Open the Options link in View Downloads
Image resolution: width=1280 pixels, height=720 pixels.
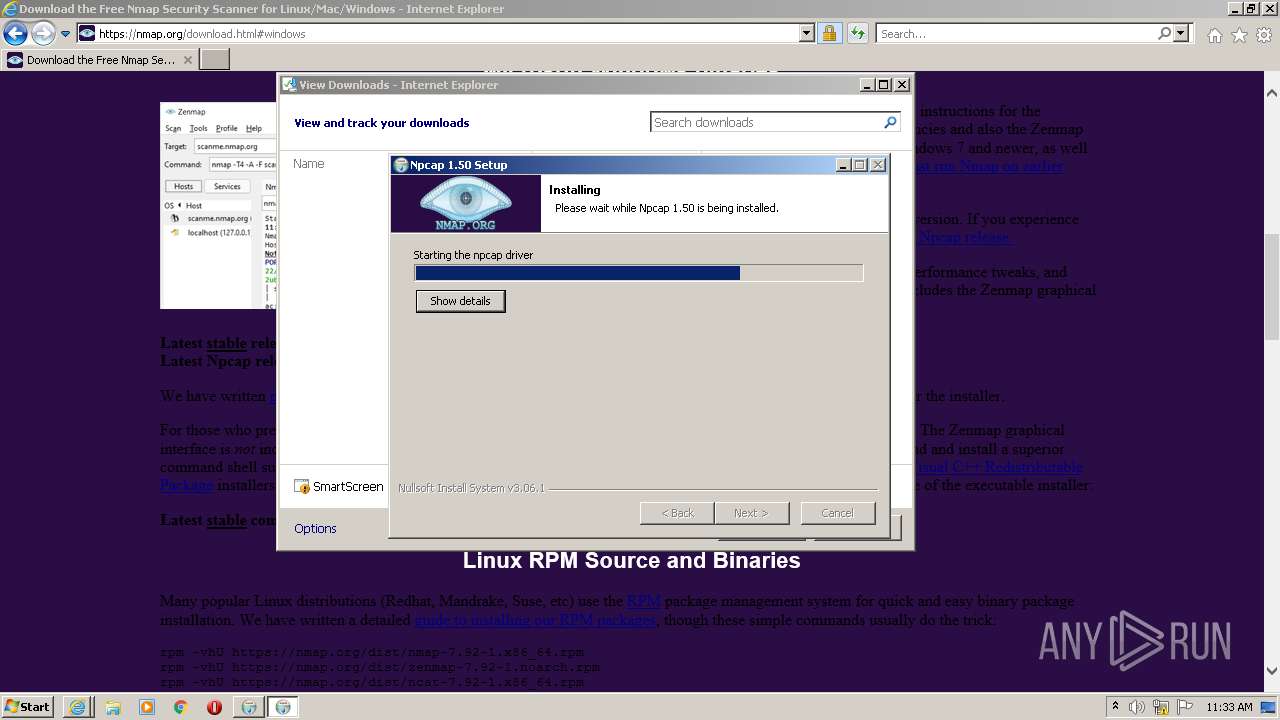[315, 528]
